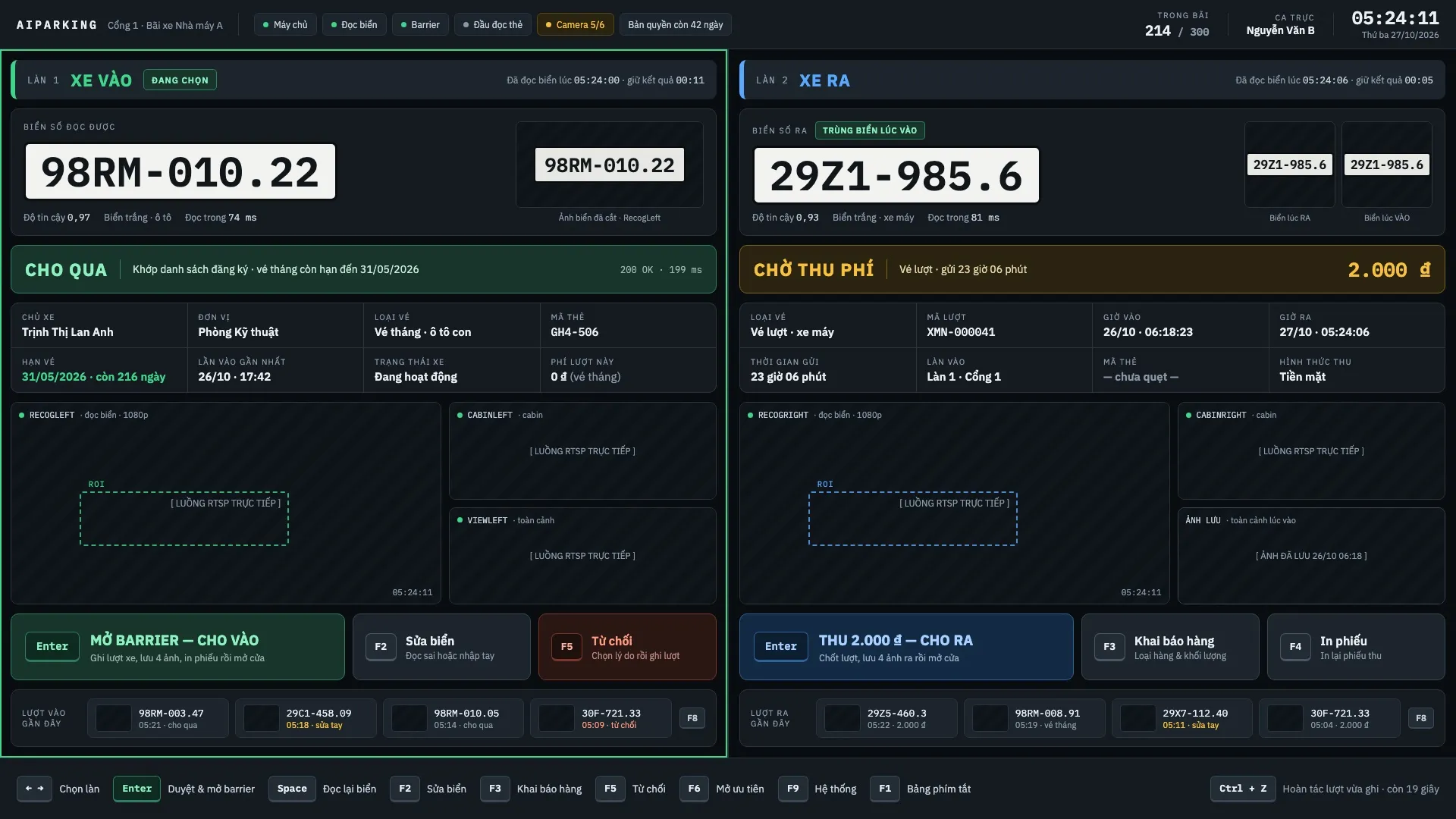Image resolution: width=1456 pixels, height=819 pixels.
Task: Click F8 key in Lượt ra gần đây
Action: pyautogui.click(x=1421, y=718)
